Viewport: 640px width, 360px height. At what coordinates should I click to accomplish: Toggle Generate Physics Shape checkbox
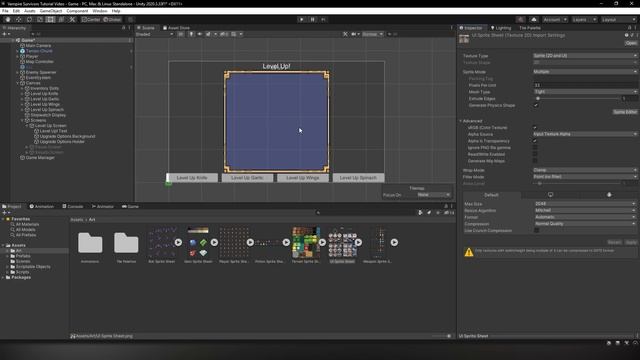pos(536,105)
